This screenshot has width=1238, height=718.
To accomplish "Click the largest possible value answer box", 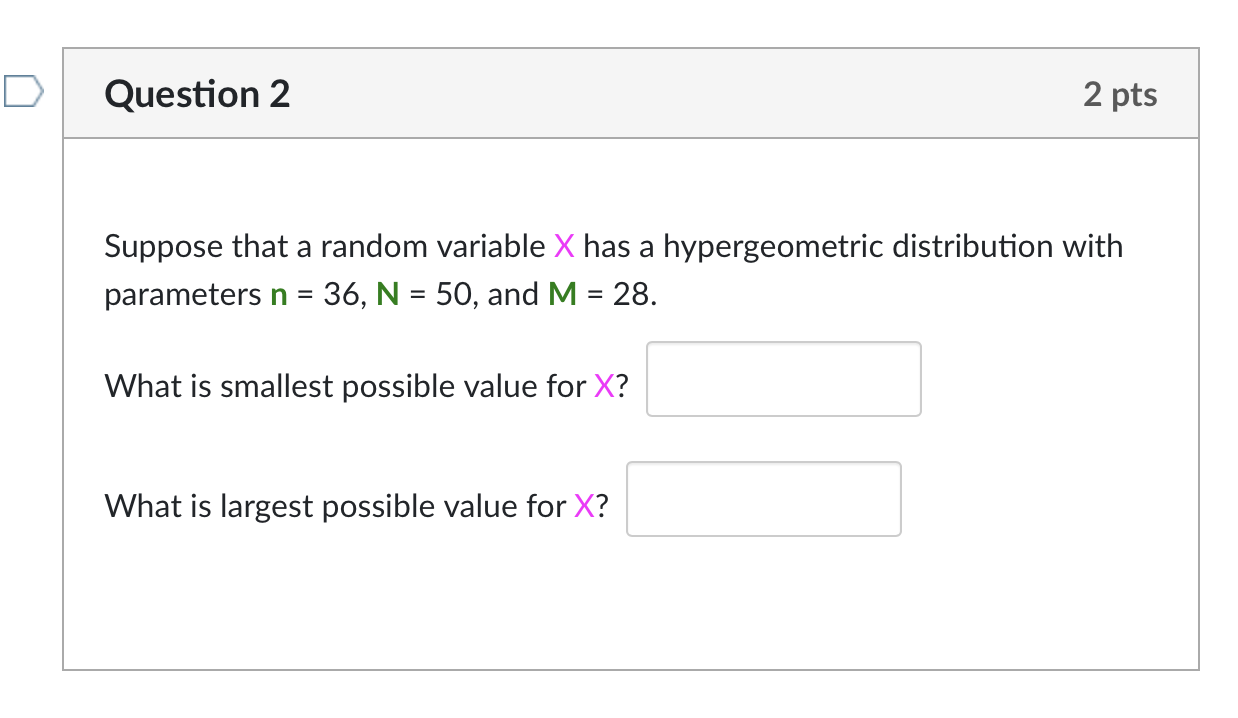I will pos(763,498).
